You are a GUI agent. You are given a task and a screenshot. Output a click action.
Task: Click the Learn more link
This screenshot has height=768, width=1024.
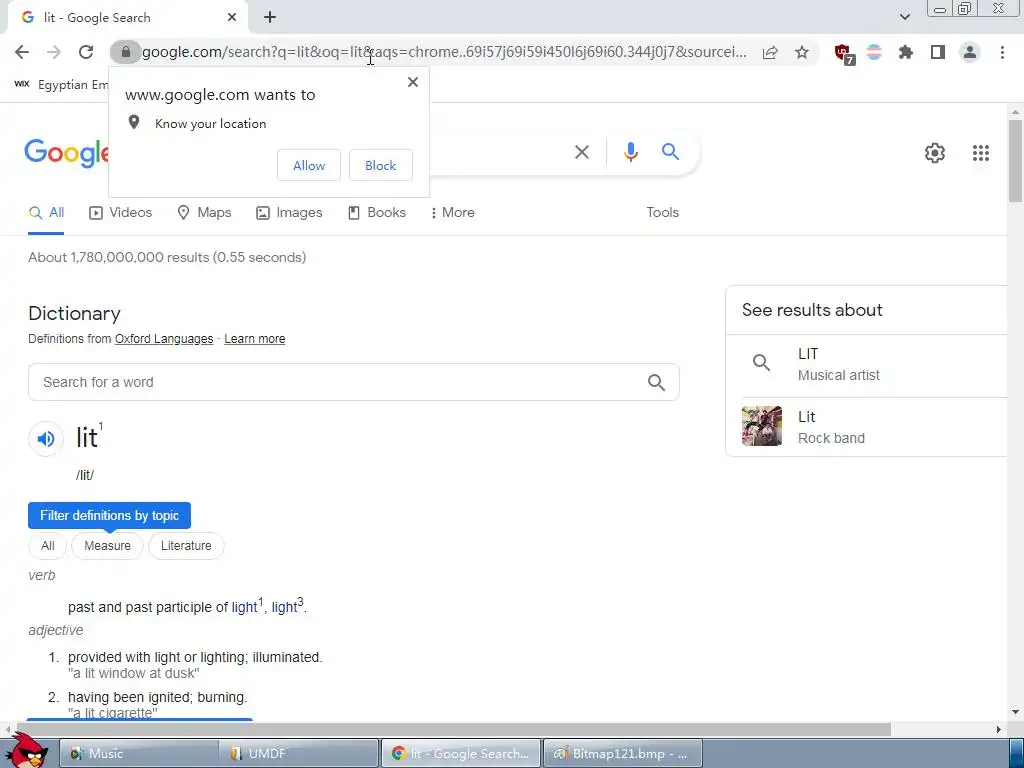click(x=255, y=339)
